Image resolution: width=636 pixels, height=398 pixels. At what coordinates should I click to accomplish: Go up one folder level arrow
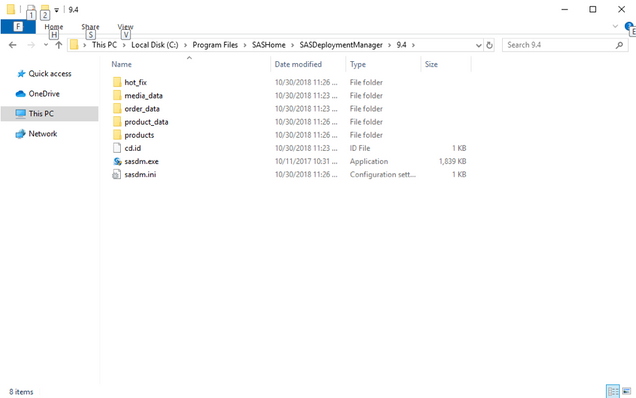coord(59,45)
